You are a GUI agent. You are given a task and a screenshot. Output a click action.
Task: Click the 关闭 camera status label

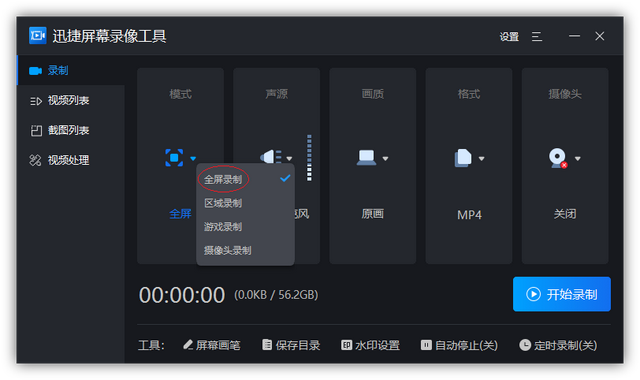[565, 213]
